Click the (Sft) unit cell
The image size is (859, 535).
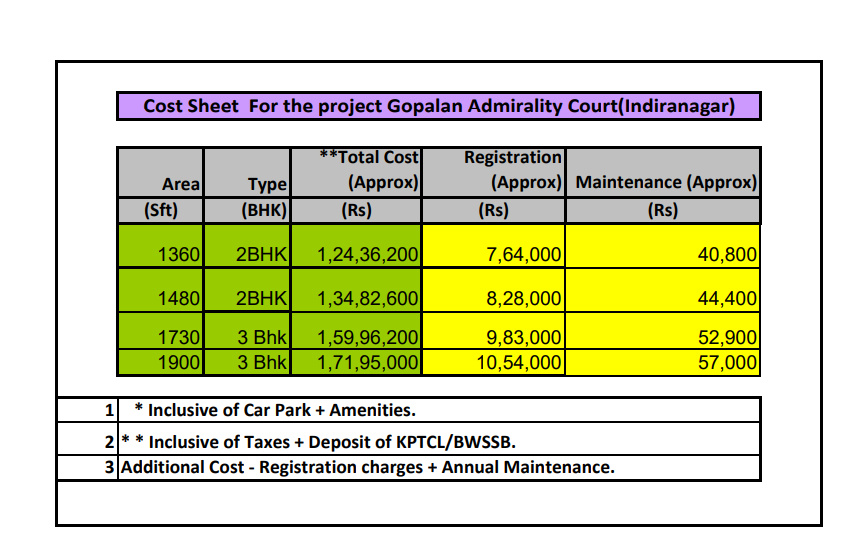pos(160,211)
